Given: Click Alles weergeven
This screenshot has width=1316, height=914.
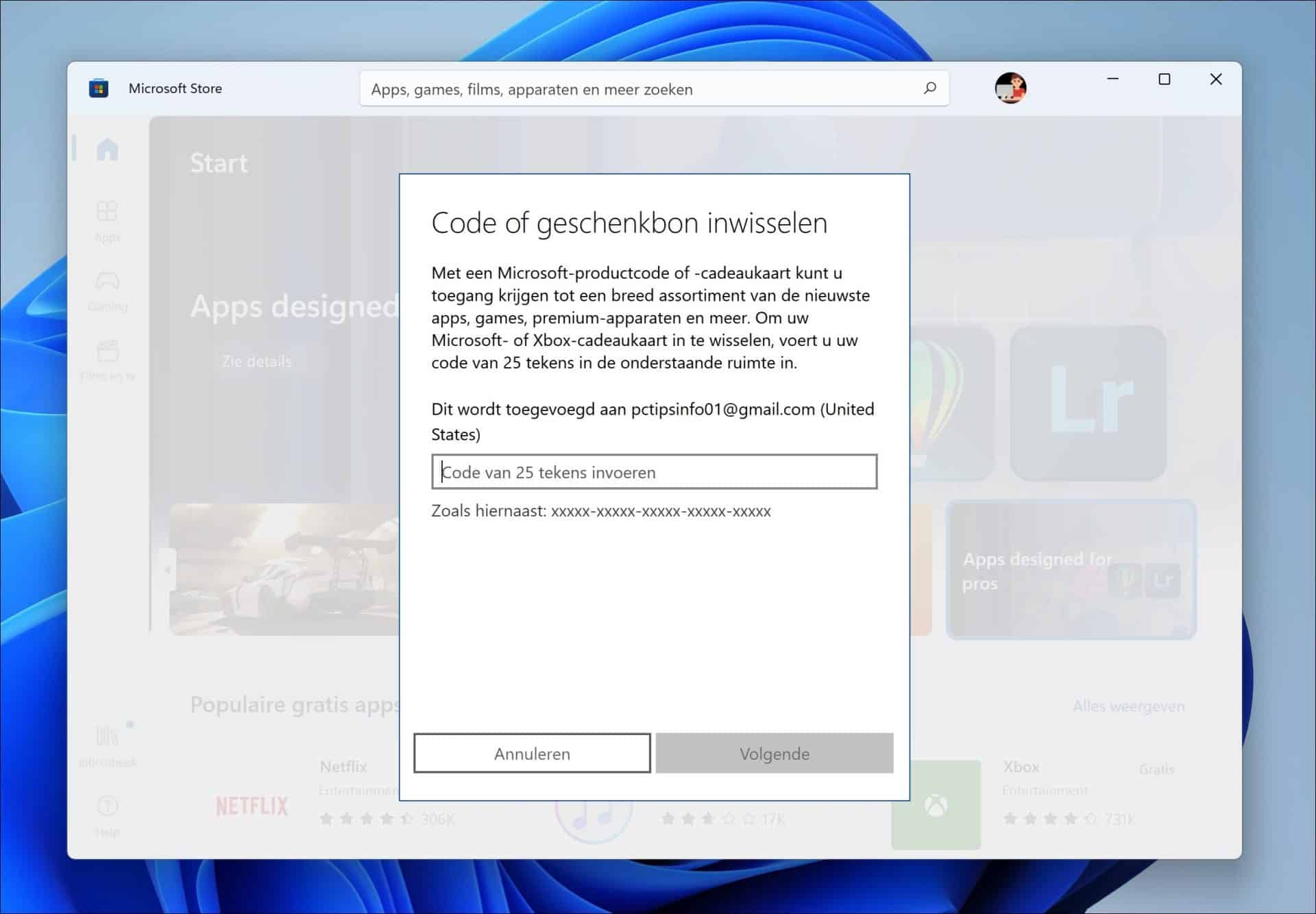Looking at the screenshot, I should click(1128, 706).
